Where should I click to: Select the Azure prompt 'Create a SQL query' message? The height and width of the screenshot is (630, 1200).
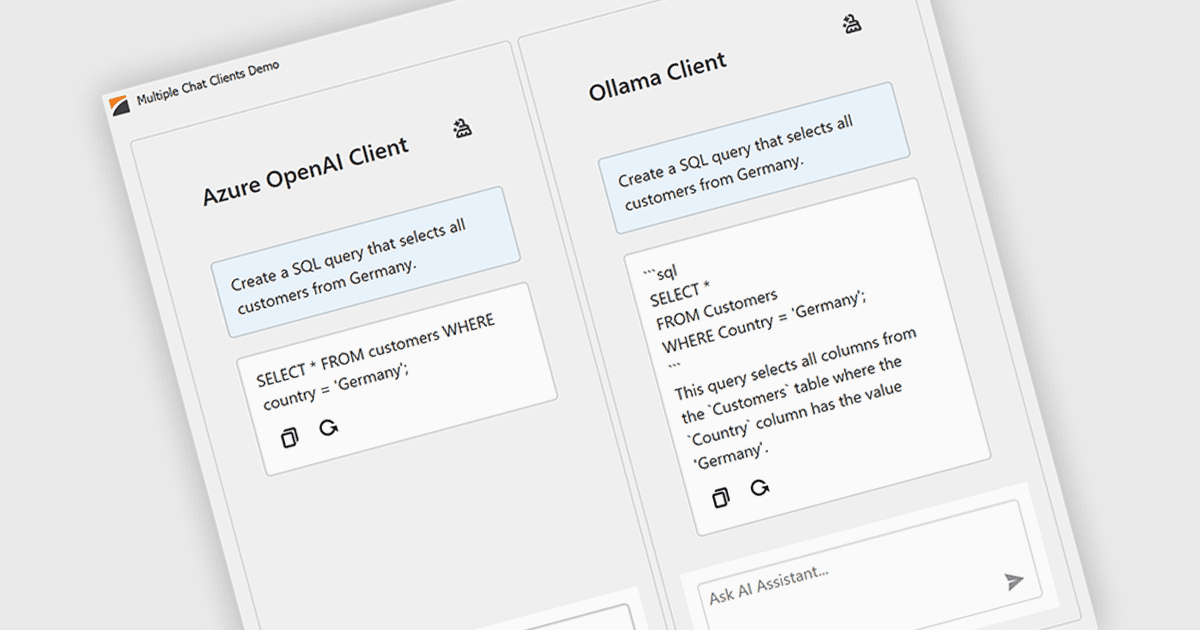tap(366, 261)
